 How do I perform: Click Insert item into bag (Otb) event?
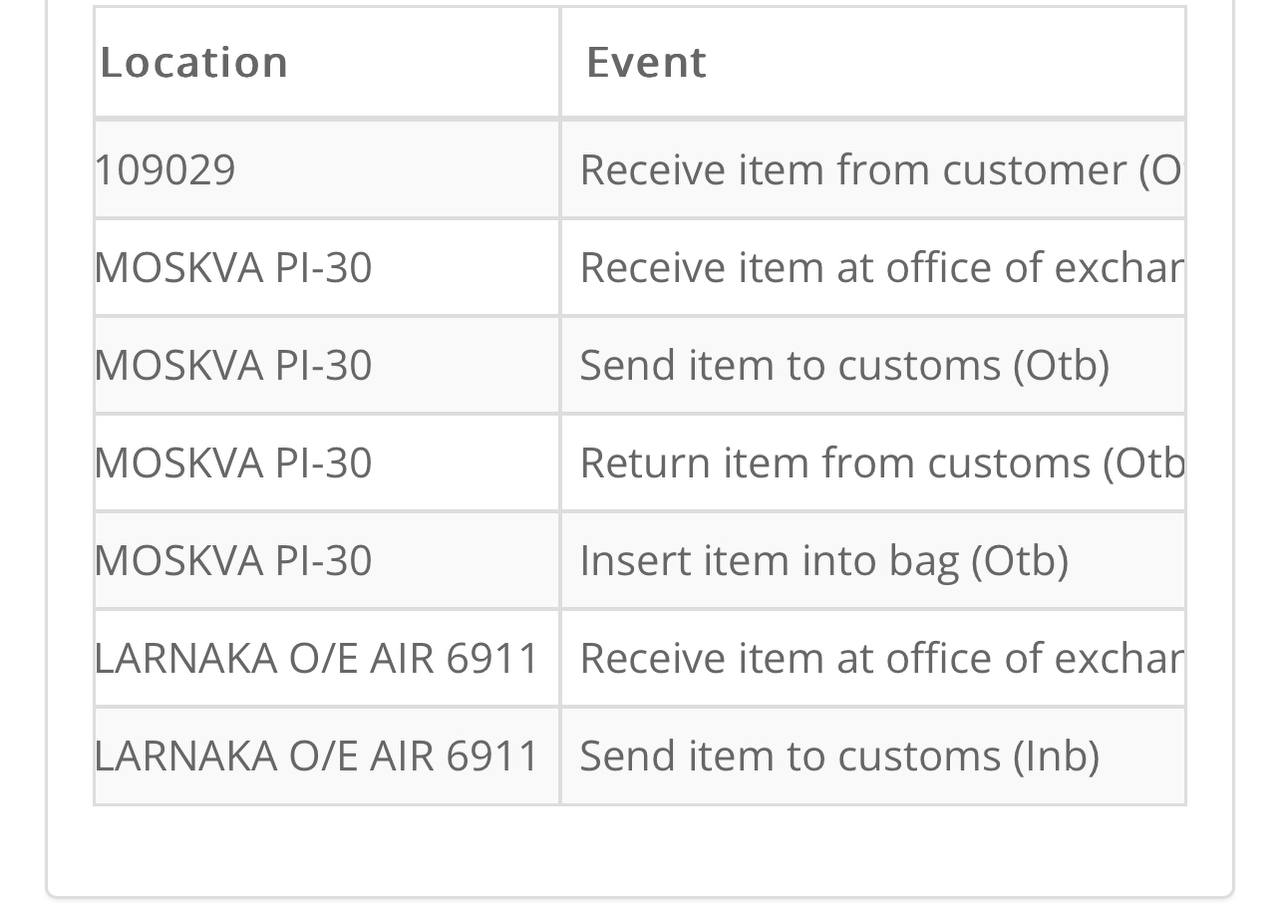point(824,560)
